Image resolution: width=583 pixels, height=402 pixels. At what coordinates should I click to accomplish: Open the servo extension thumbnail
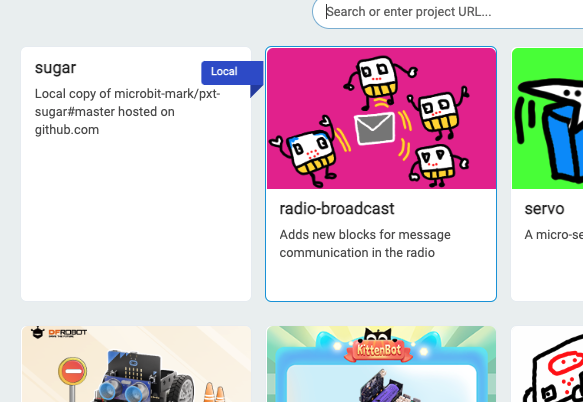click(x=547, y=119)
